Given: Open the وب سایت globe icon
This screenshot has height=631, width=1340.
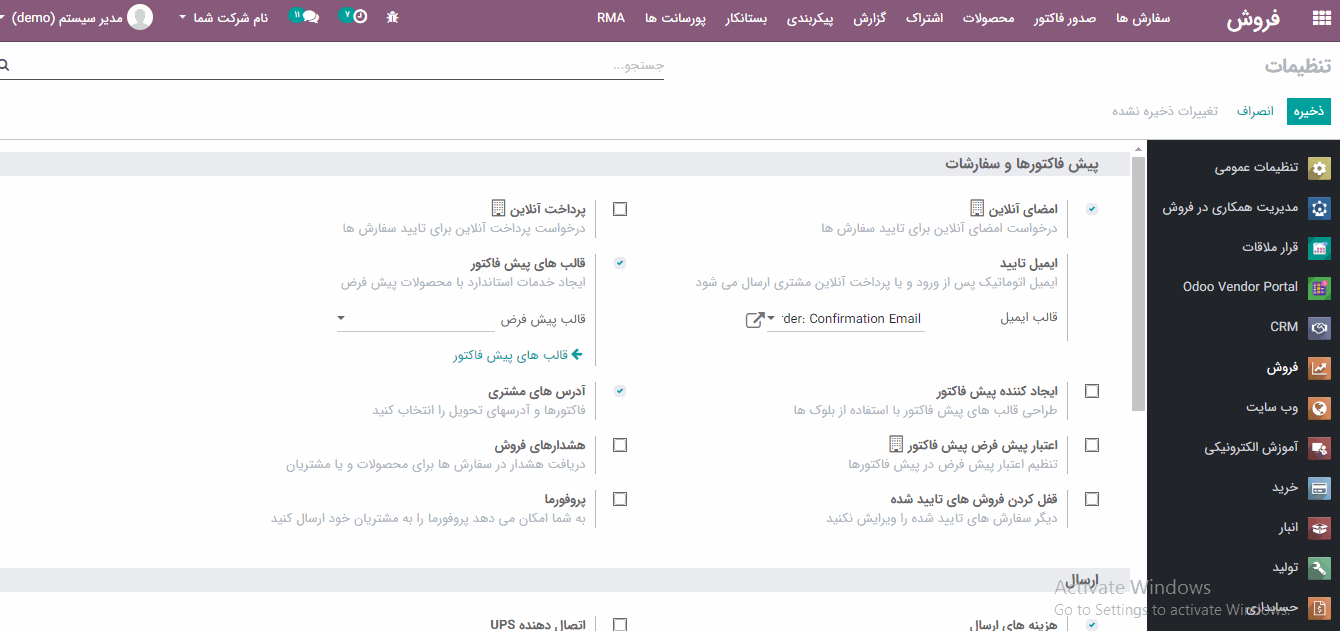Looking at the screenshot, I should (x=1320, y=408).
